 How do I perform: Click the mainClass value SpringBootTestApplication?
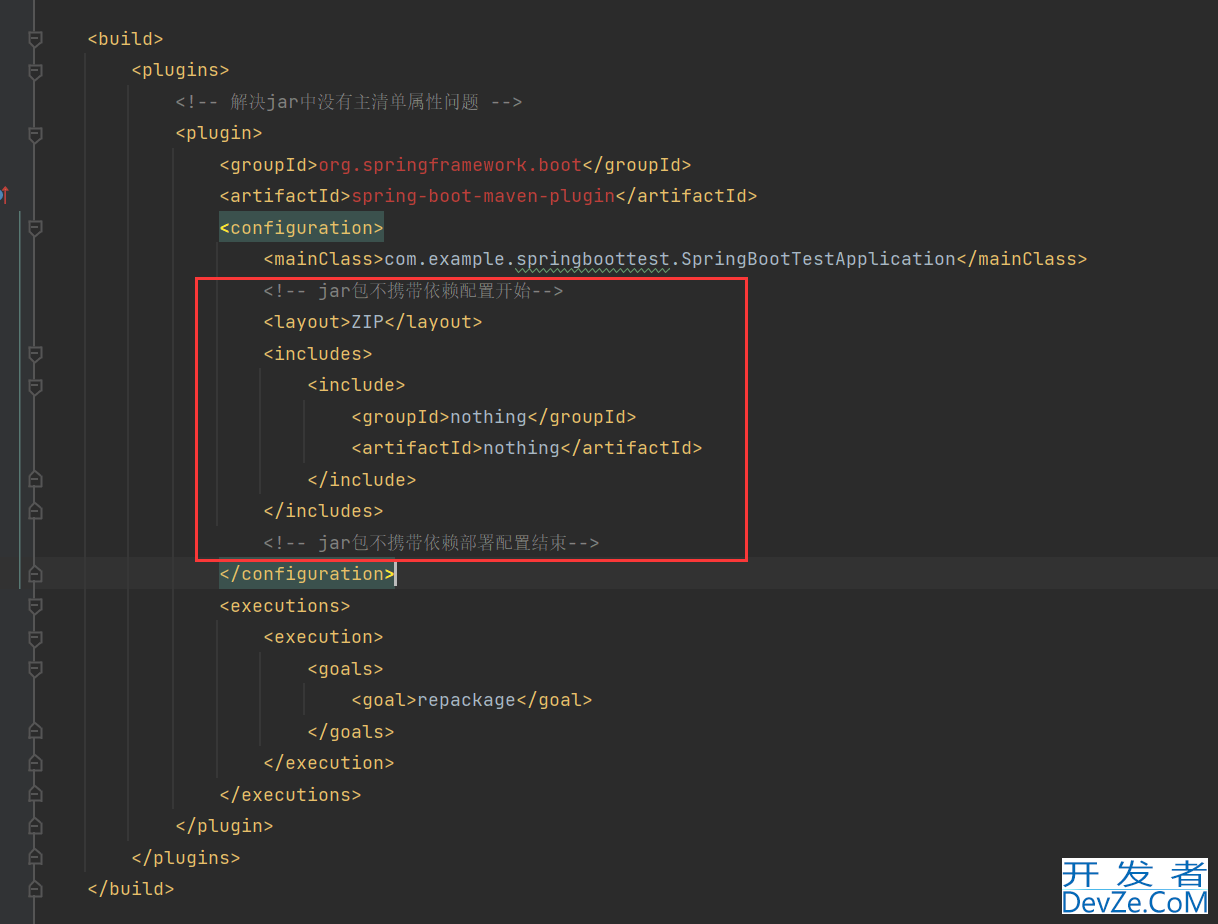click(818, 259)
